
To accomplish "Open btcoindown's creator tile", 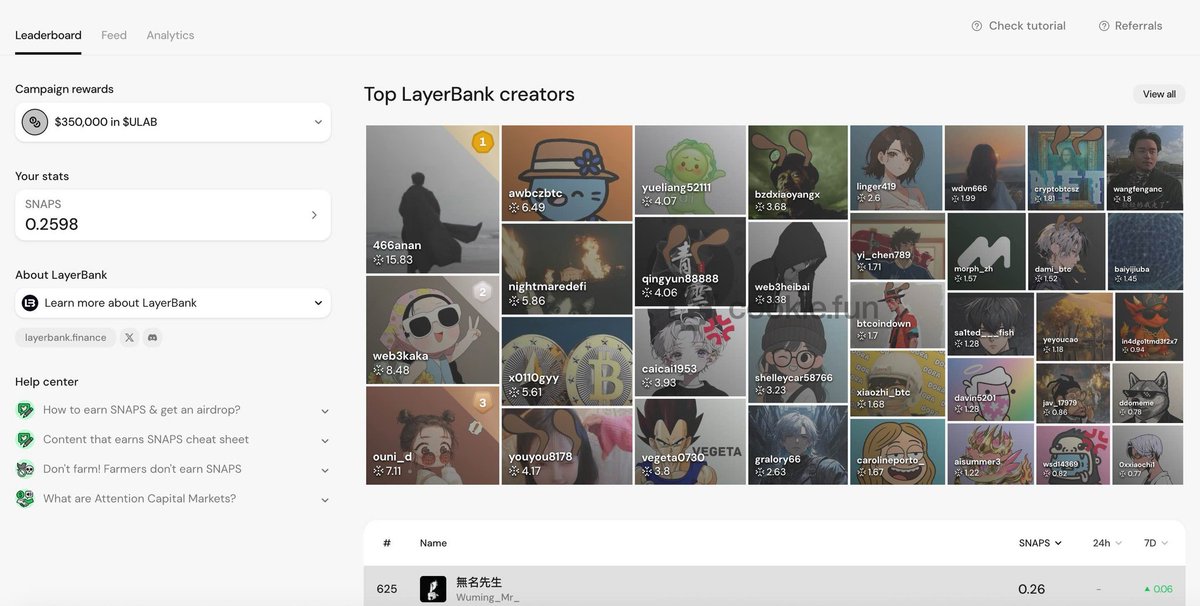I will point(897,315).
